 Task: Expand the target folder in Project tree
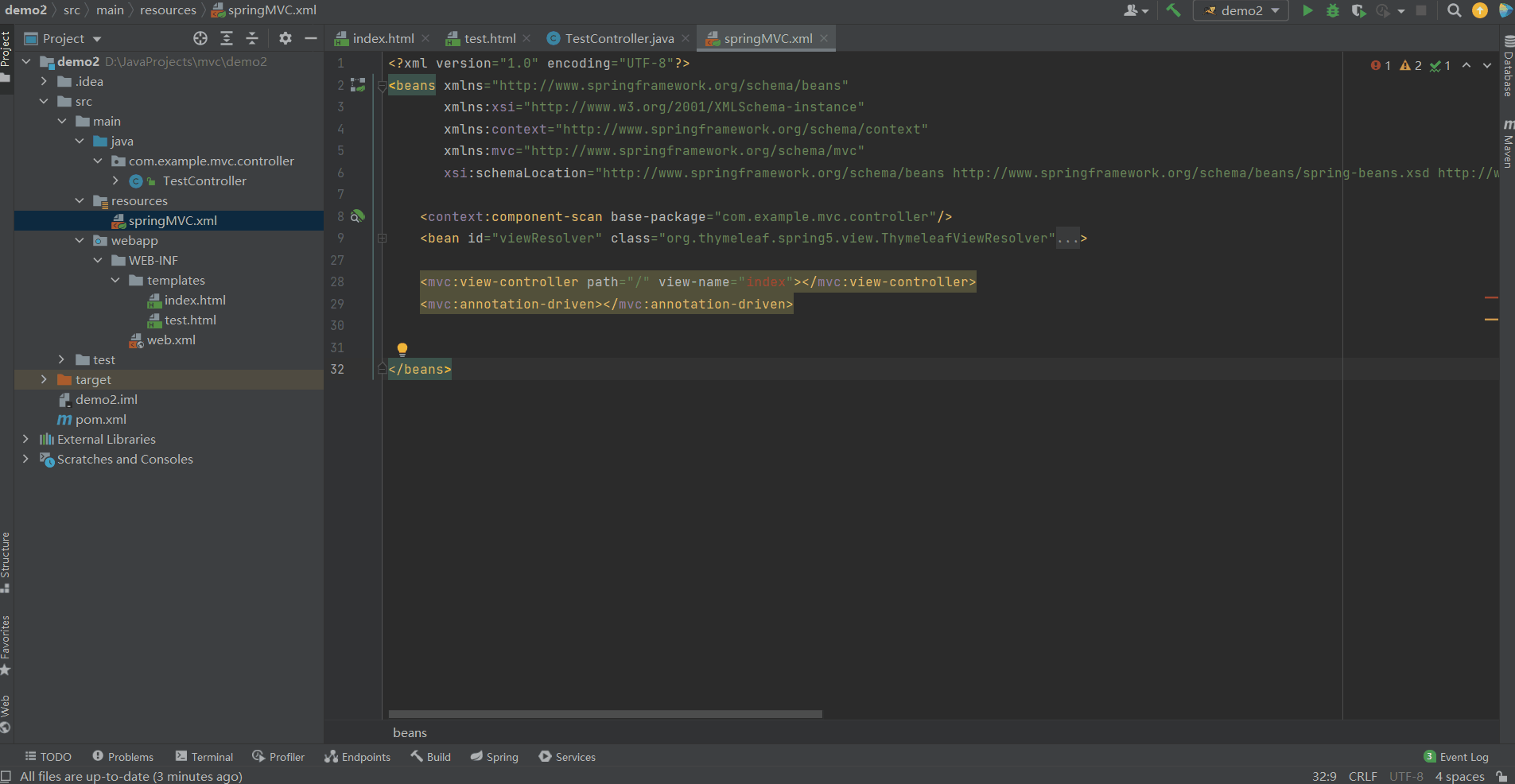(x=45, y=379)
